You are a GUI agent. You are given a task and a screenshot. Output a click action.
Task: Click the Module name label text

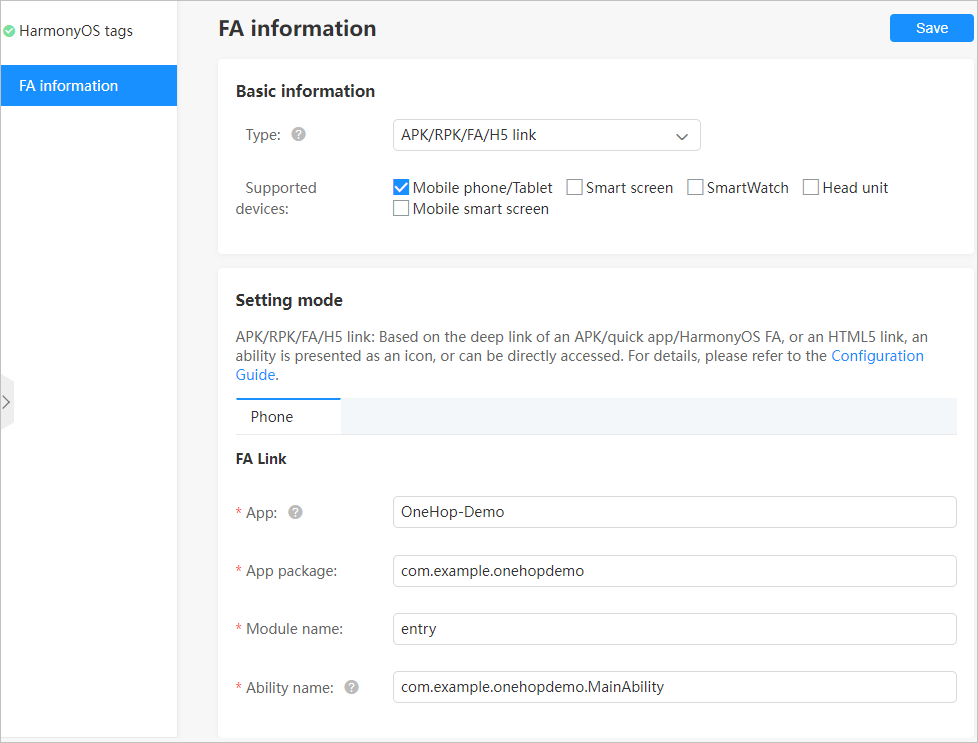tap(294, 629)
